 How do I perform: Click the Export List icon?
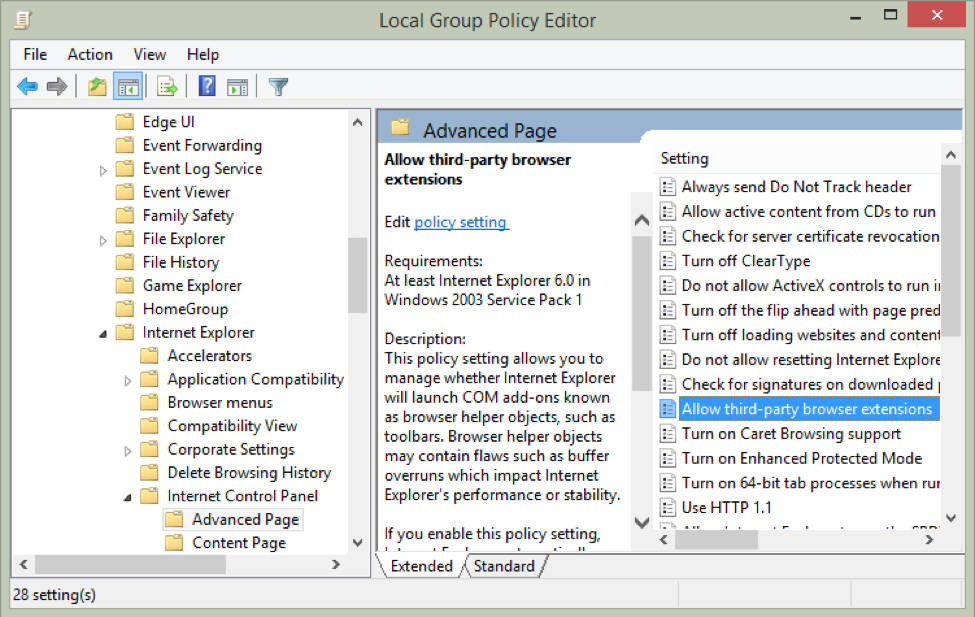pos(166,86)
